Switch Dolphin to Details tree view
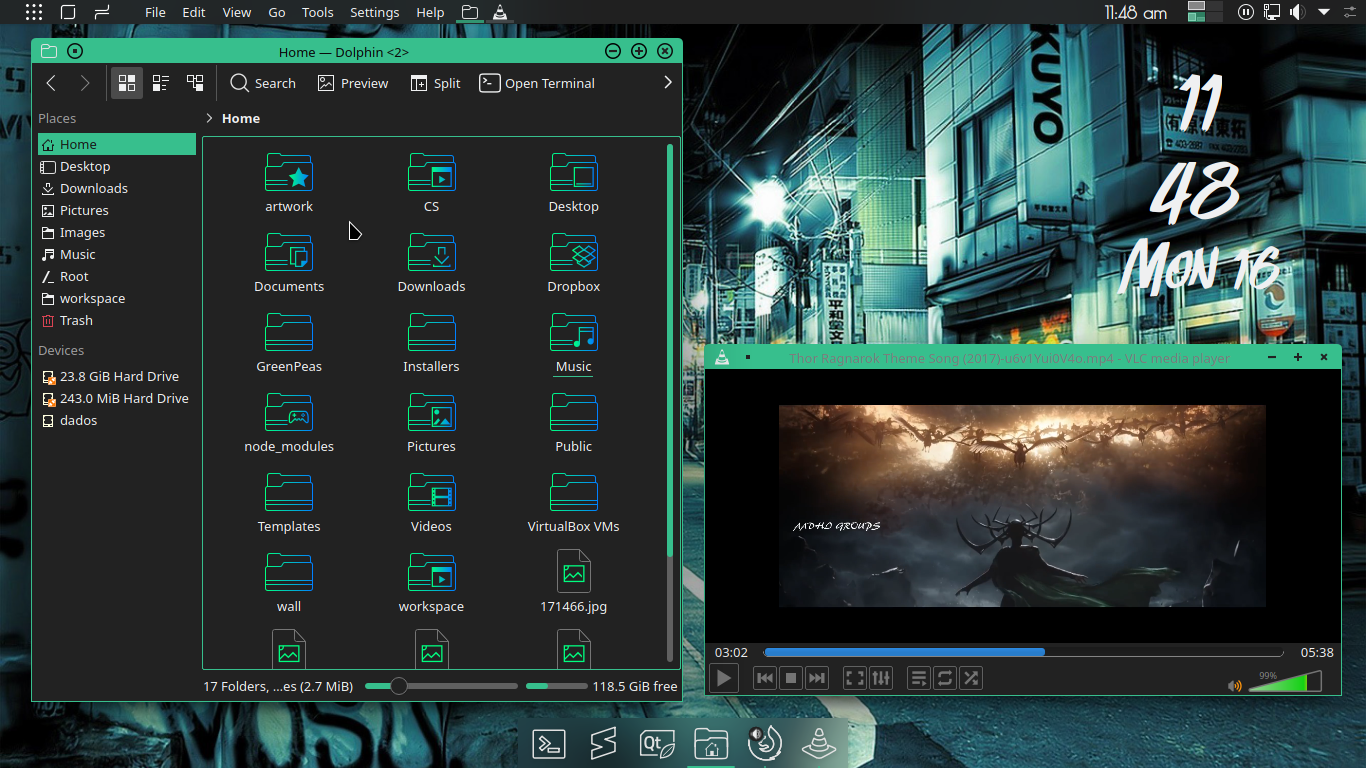1366x768 pixels. [195, 83]
